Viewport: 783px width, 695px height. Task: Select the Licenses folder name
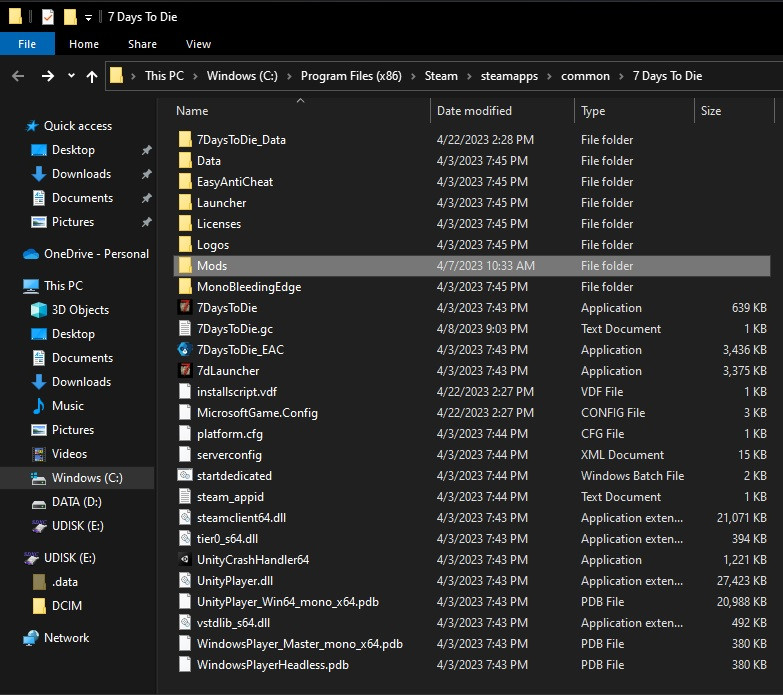[x=219, y=224]
